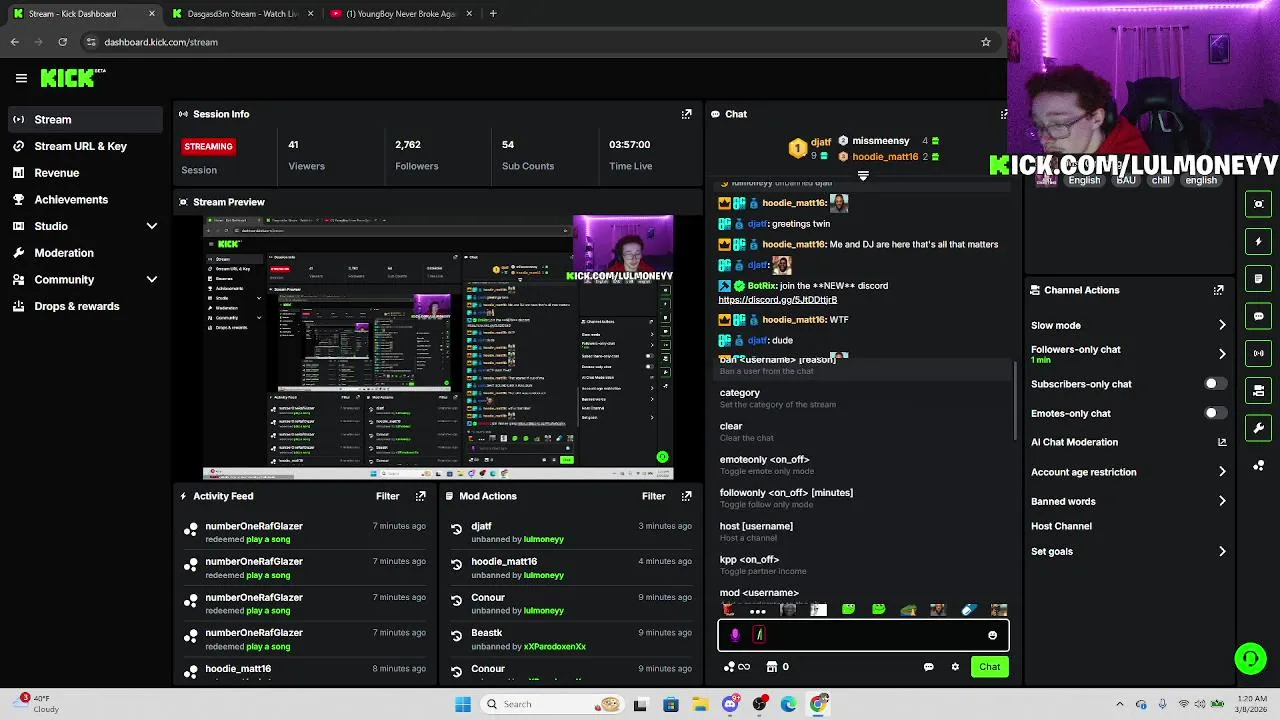The width and height of the screenshot is (1280, 720).
Task: Open the channel points infinity icon
Action: point(737,667)
